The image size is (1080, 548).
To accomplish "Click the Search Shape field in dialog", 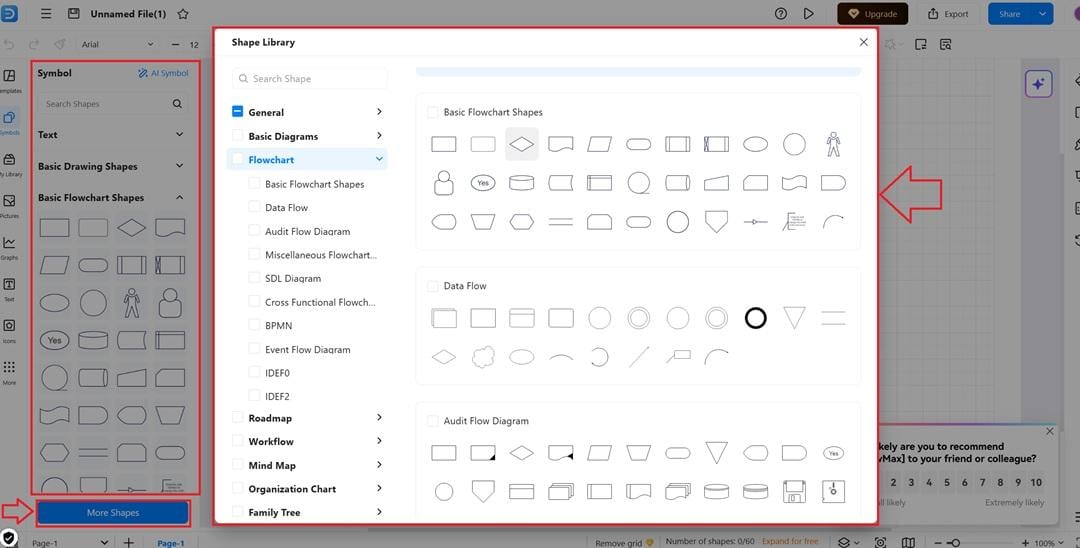I will (310, 79).
